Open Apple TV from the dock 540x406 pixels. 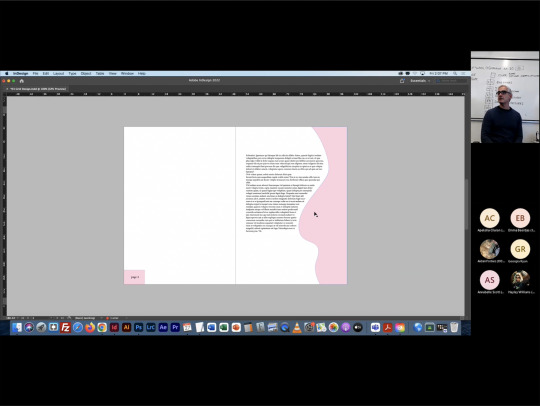pos(358,327)
